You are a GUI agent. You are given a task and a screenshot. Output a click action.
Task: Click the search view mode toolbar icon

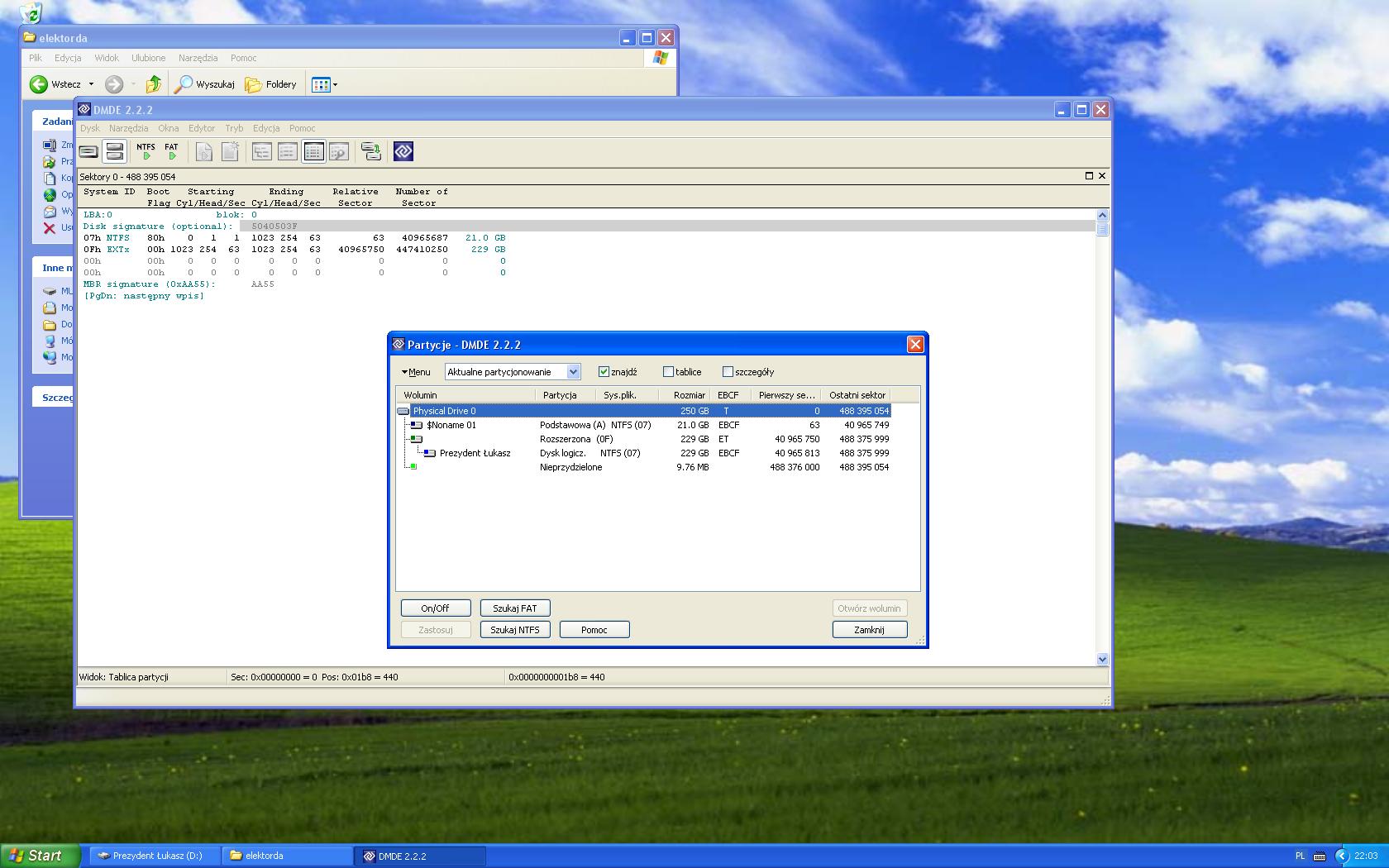pyautogui.click(x=339, y=151)
